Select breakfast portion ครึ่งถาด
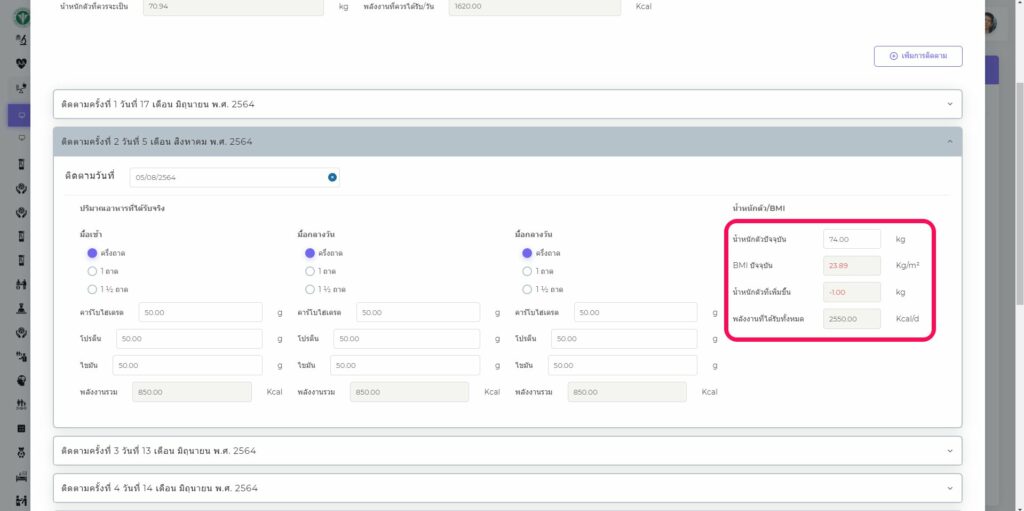Screen dimensions: 1024x511 pos(92,253)
